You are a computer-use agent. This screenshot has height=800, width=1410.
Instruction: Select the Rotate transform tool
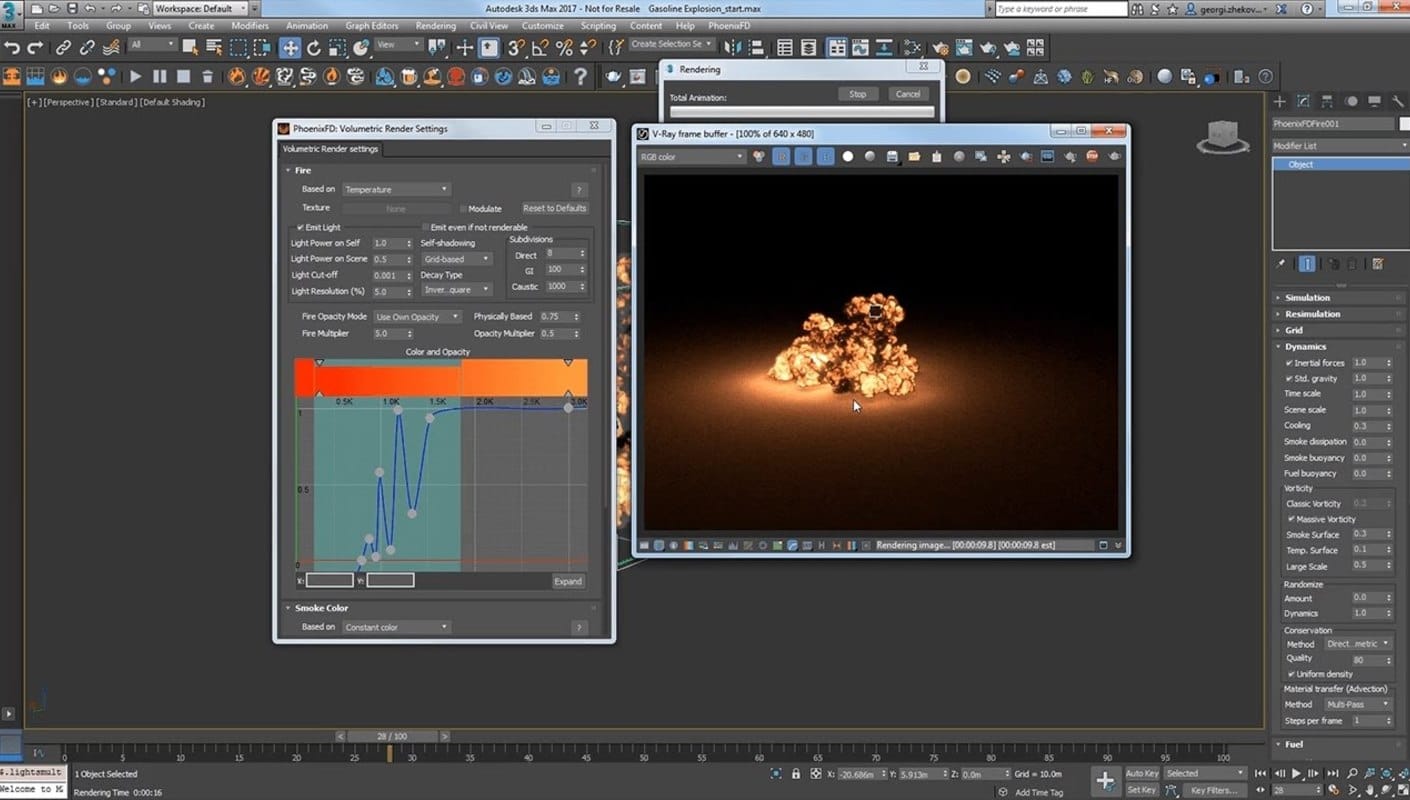[313, 47]
